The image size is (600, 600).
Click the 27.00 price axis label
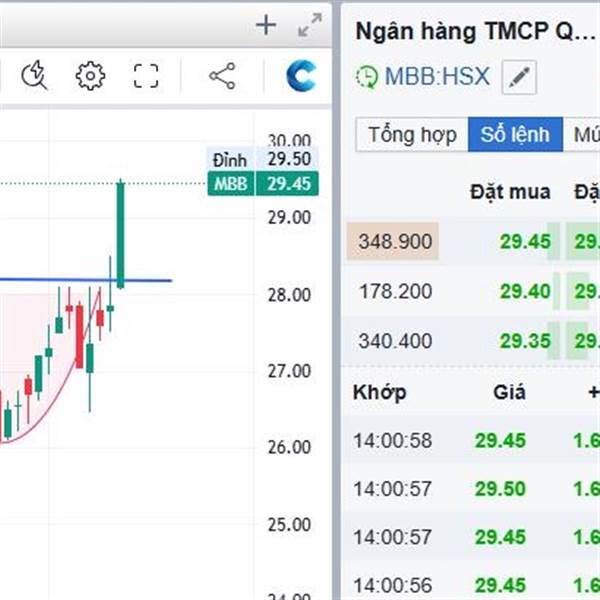click(289, 371)
